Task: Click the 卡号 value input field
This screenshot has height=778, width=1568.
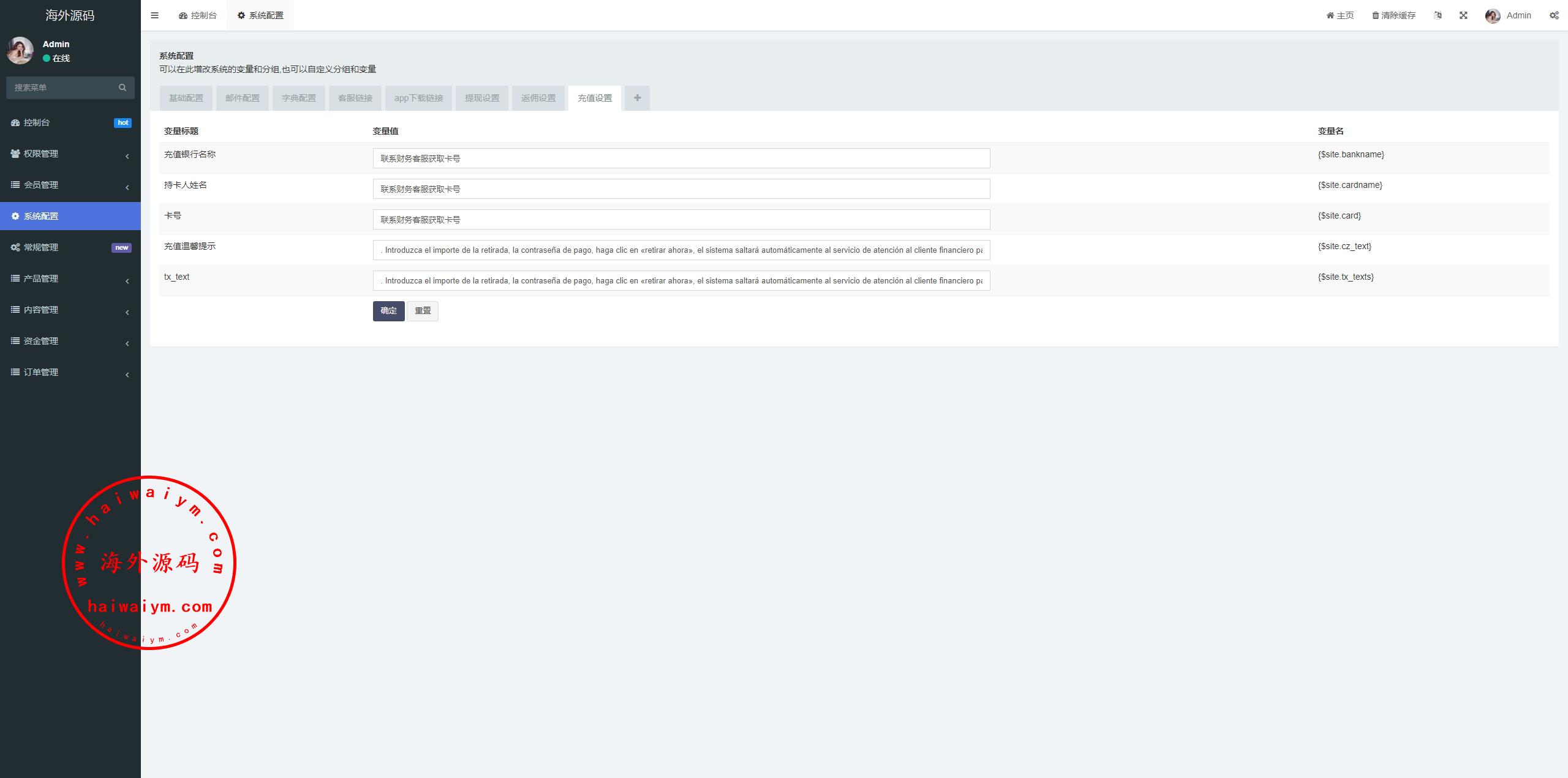Action: coord(681,220)
